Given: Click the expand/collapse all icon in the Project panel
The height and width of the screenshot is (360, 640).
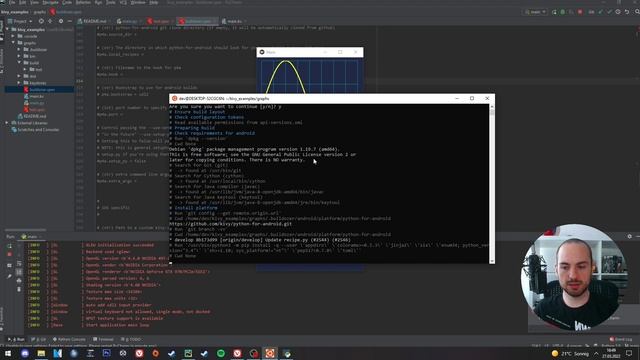Looking at the screenshot, I should click(x=50, y=21).
